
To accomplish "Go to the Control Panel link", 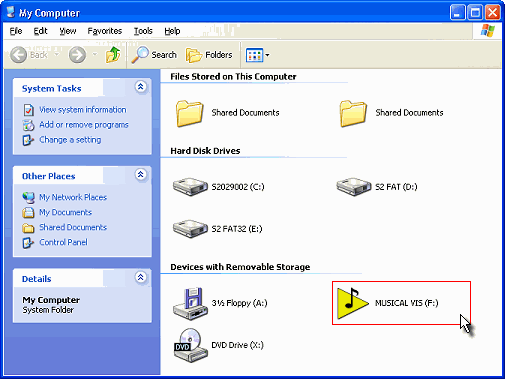I will (x=63, y=242).
